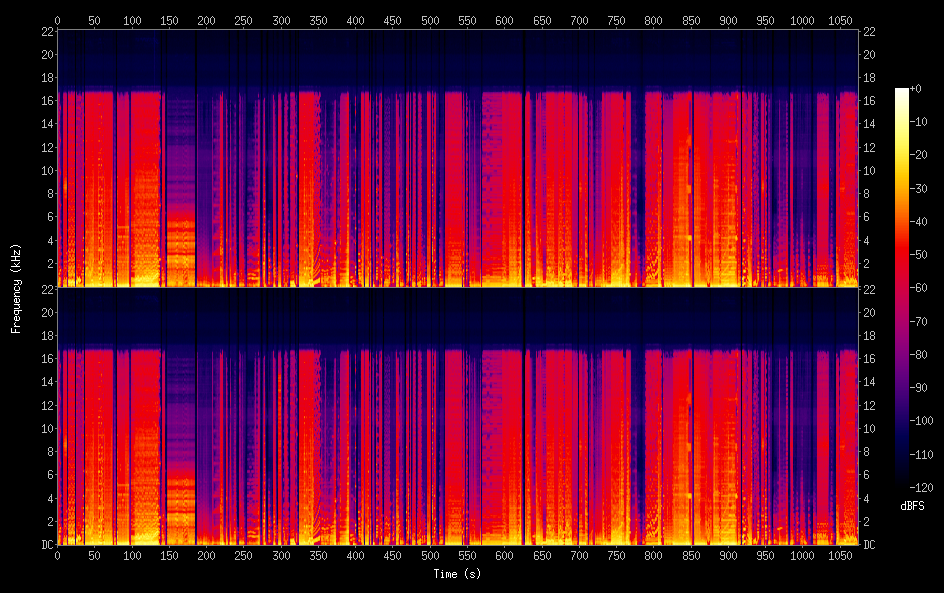944x593 pixels.
Task: Click the lower channel spectrogram near 900 seconds
Action: 727,440
